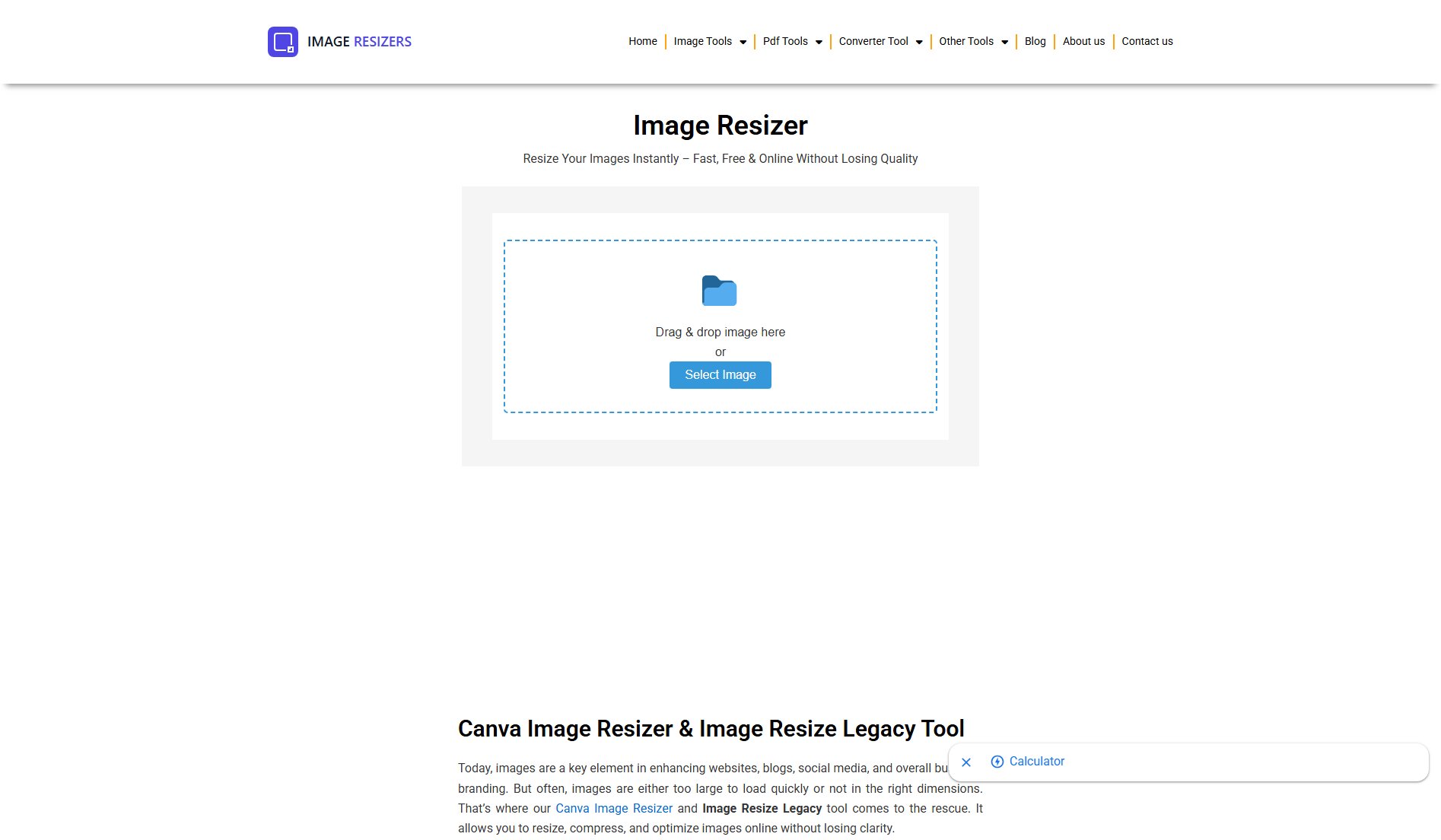The width and height of the screenshot is (1441, 840).
Task: Expand the Pdf Tools dropdown arrow
Action: 819,43
